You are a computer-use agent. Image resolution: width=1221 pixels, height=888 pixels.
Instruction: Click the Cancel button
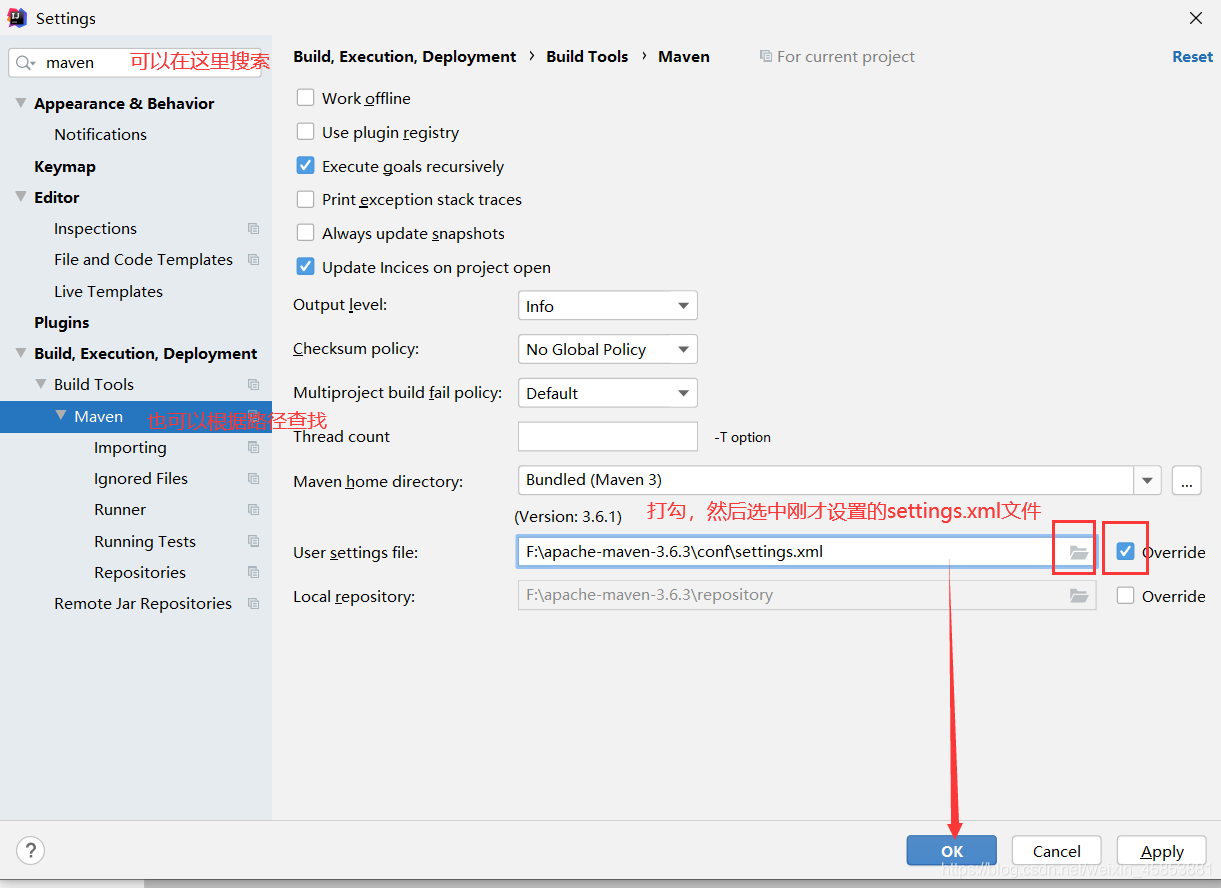[x=1056, y=851]
